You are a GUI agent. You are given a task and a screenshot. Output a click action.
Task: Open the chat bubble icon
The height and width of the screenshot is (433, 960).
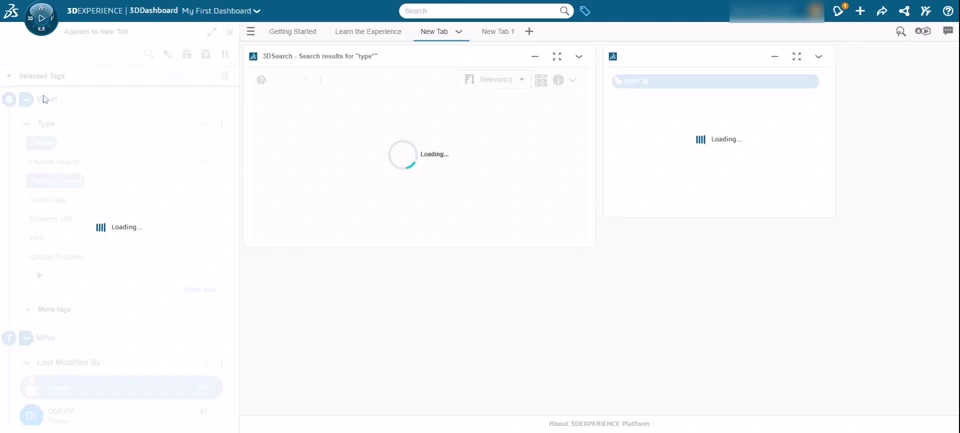pos(948,31)
